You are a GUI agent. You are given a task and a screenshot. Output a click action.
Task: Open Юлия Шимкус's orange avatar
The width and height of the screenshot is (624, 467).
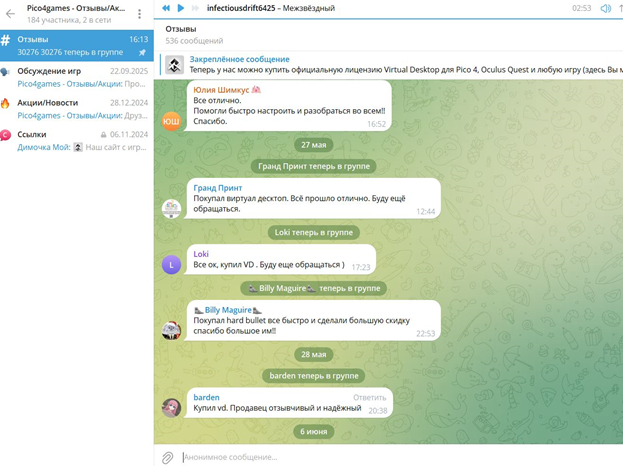coord(171,121)
